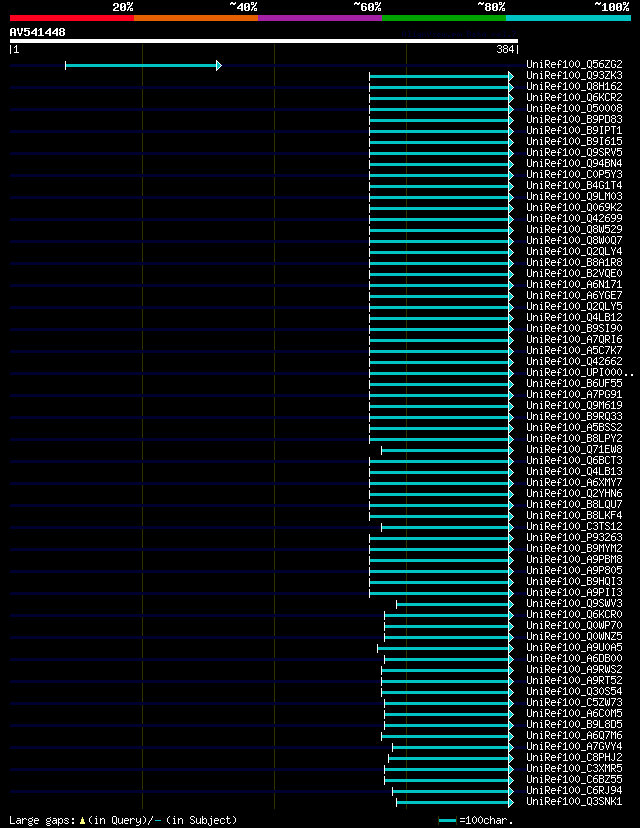Click the UniRef100_Q6KCR0 hit name
Screen dimensions: 640x828
[574, 615]
